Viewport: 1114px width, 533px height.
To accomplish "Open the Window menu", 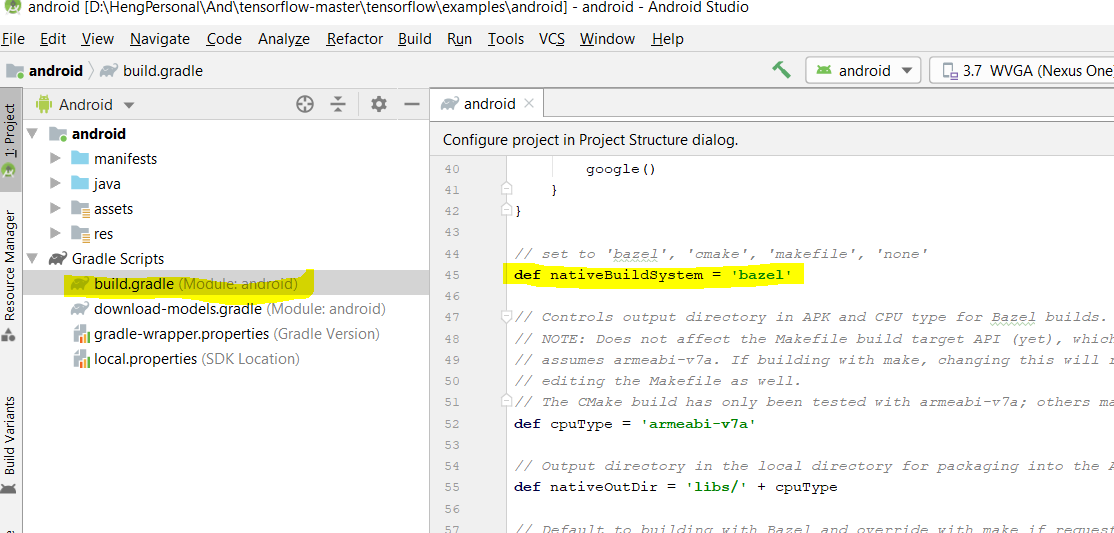I will point(607,39).
